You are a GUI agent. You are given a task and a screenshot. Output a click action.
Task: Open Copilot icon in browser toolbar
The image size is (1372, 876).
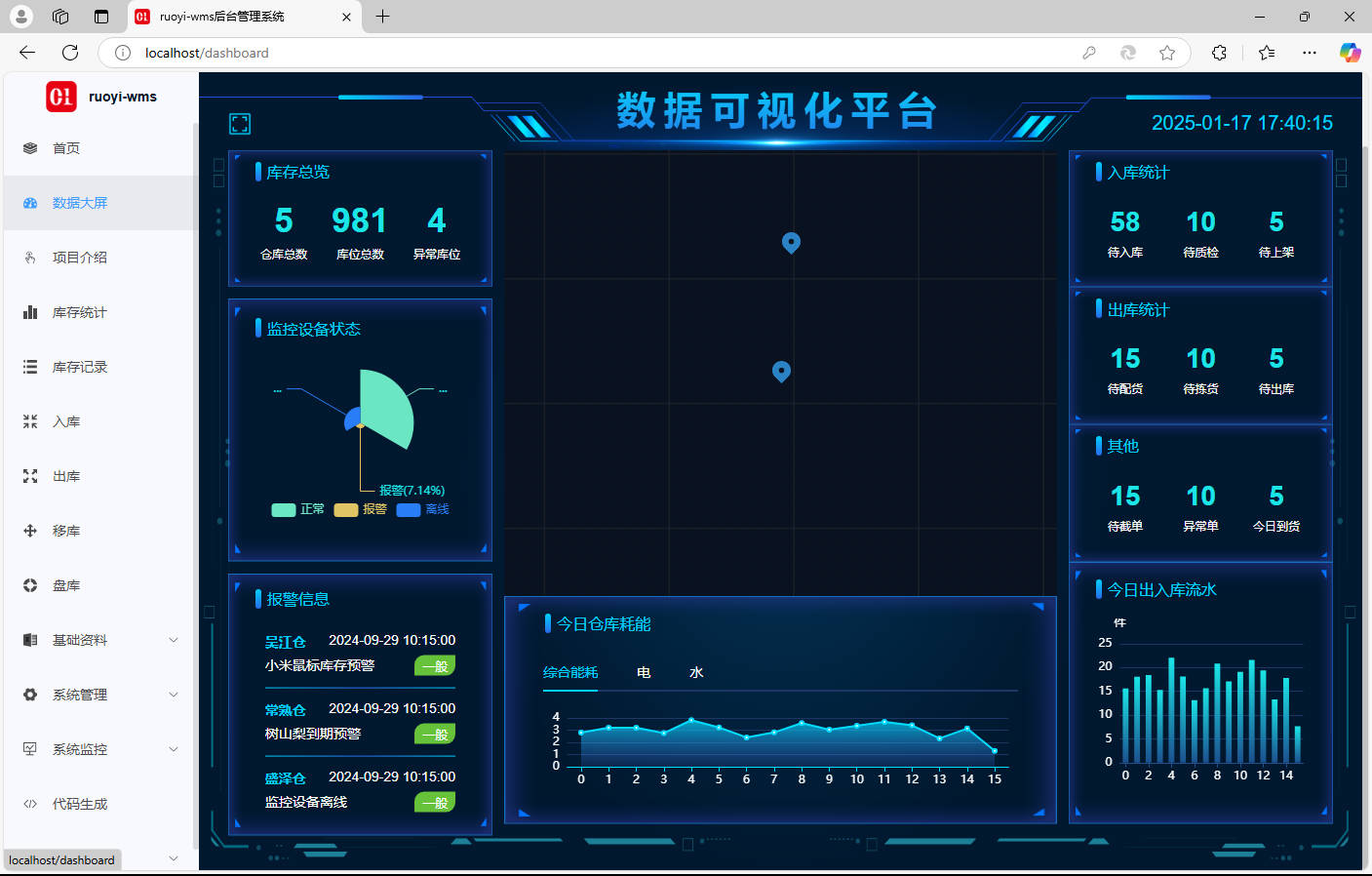1350,53
